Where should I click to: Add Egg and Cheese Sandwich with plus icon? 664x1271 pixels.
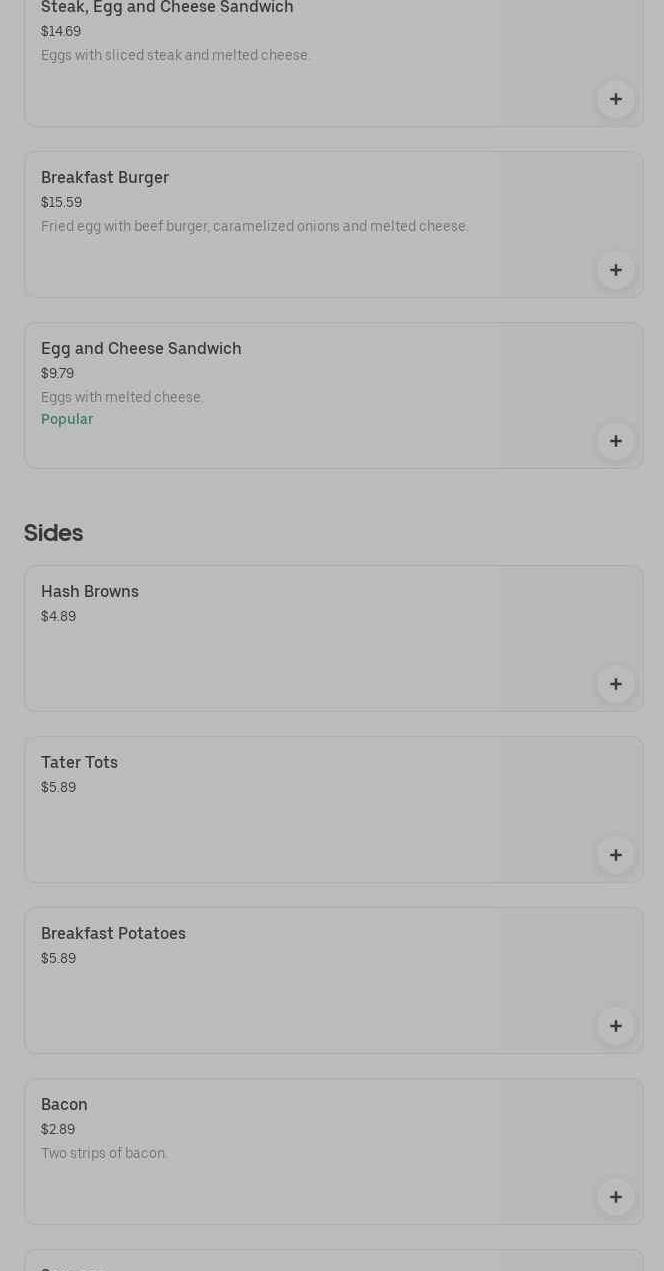click(615, 441)
